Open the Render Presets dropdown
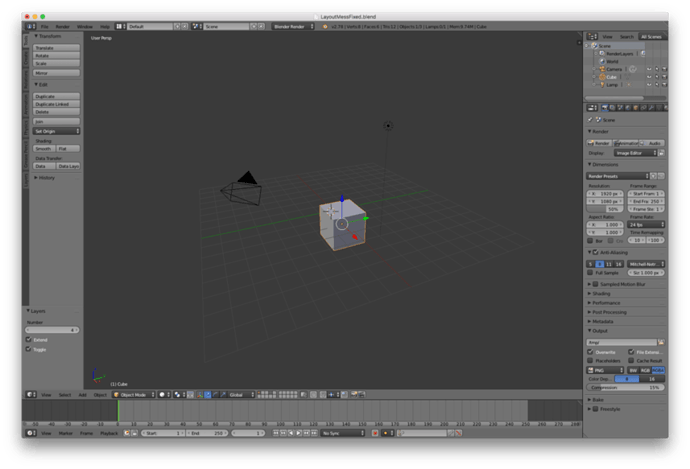 pyautogui.click(x=618, y=176)
